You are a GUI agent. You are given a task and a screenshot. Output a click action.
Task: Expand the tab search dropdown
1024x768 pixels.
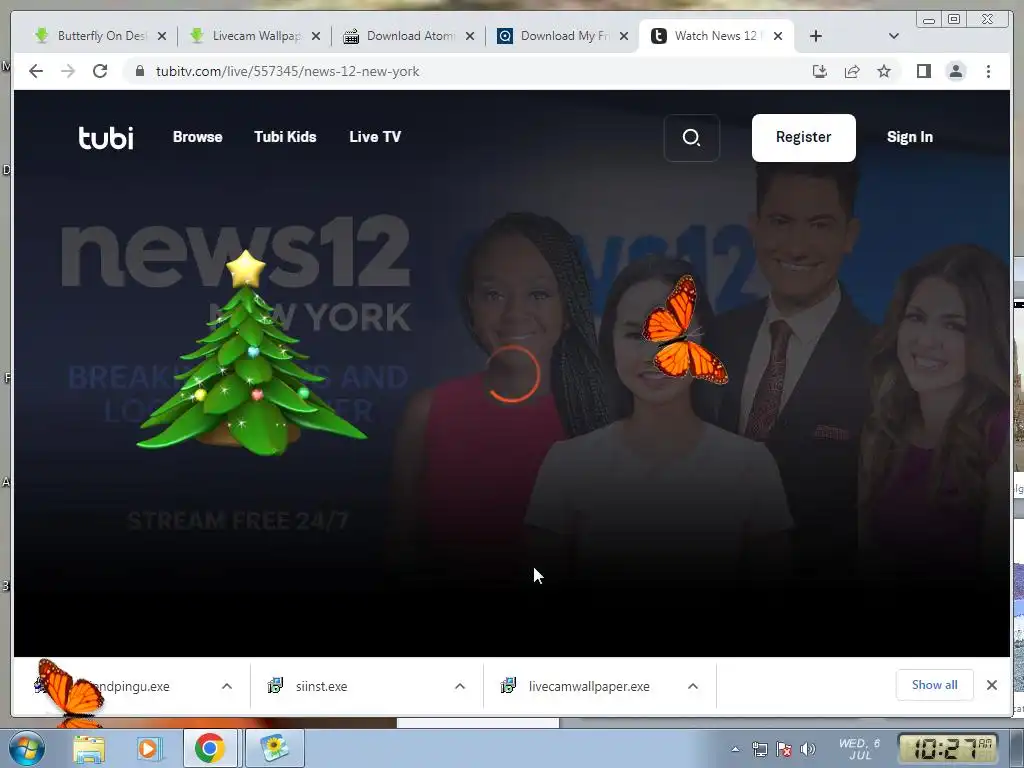coord(894,36)
